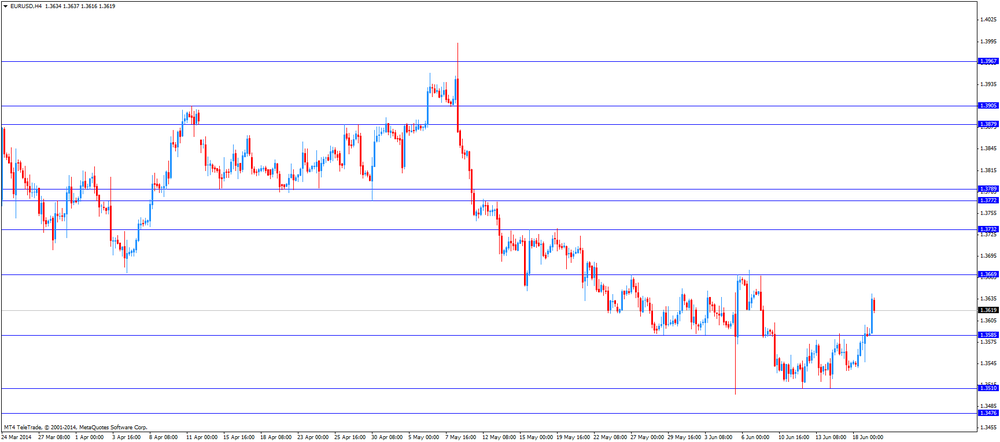Click the 6 Jun 00:00 time label
This screenshot has width=1000, height=442.
coord(756,438)
